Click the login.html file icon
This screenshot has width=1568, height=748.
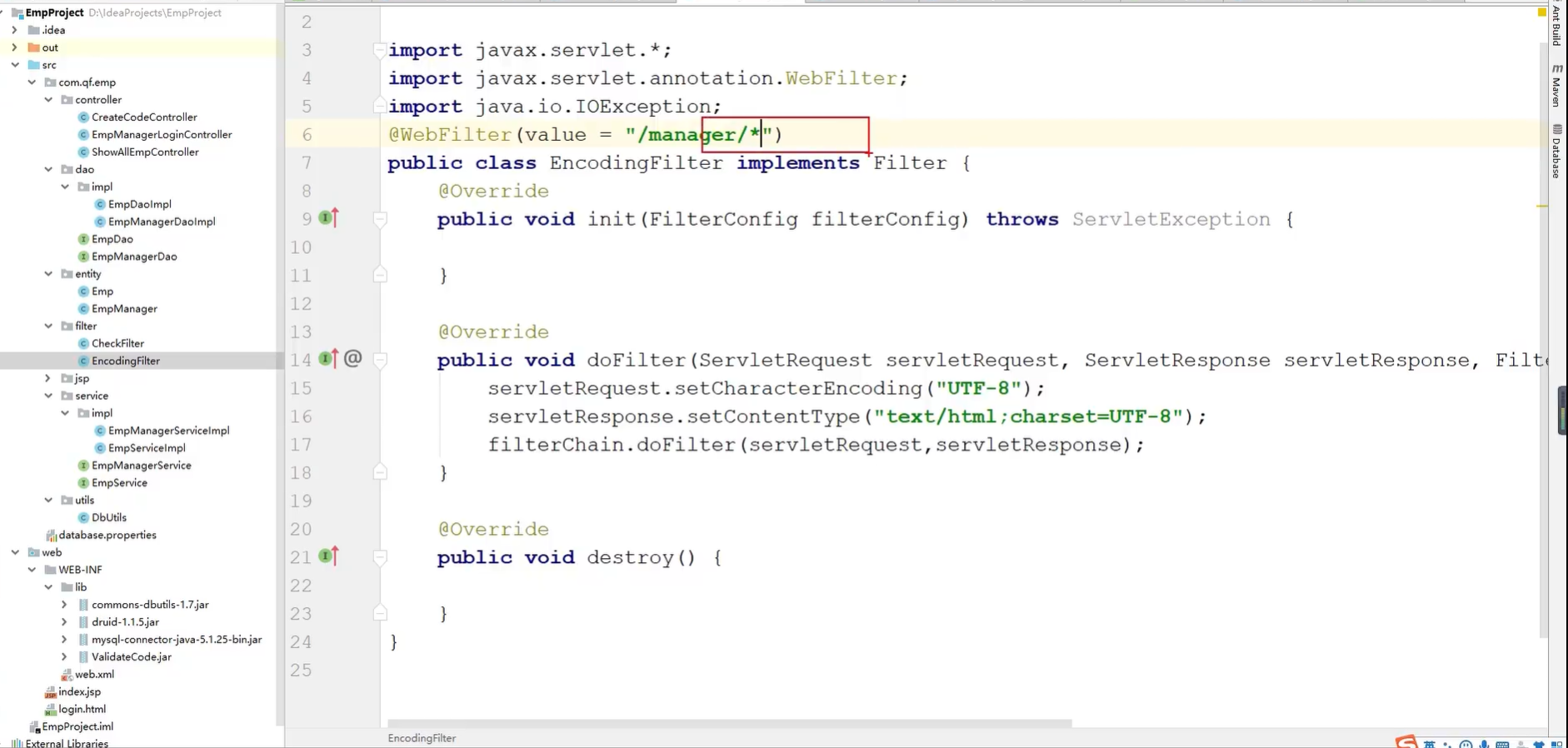[x=51, y=710]
